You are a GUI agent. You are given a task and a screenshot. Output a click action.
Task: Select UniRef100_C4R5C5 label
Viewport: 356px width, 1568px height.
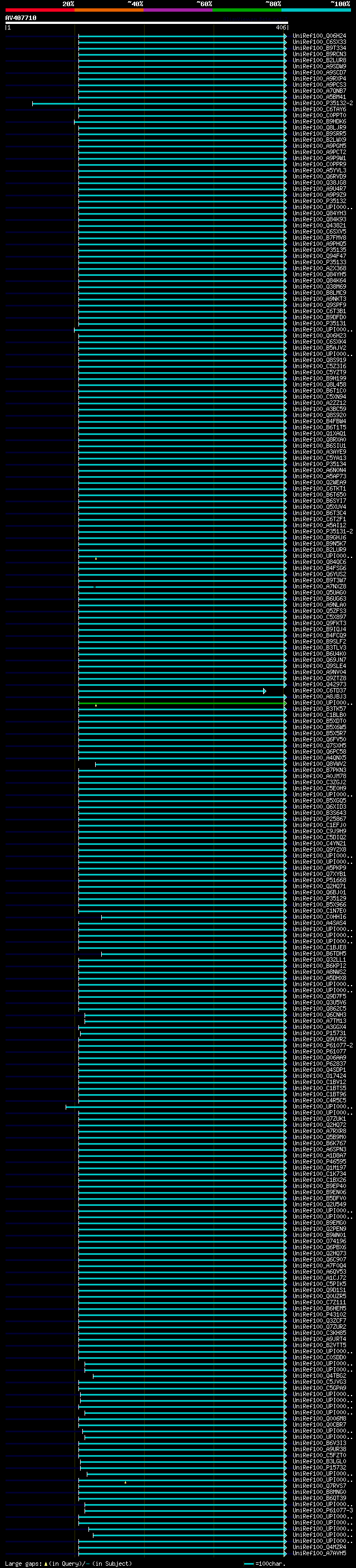pos(319,1101)
